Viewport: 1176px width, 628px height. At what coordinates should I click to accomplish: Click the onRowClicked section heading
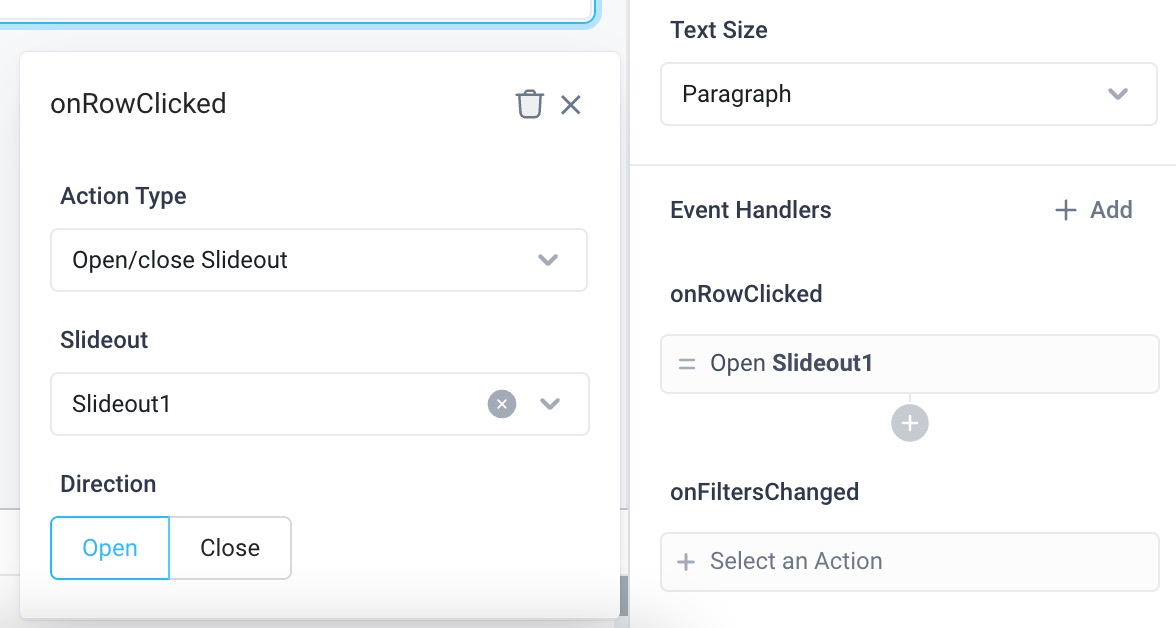click(746, 293)
